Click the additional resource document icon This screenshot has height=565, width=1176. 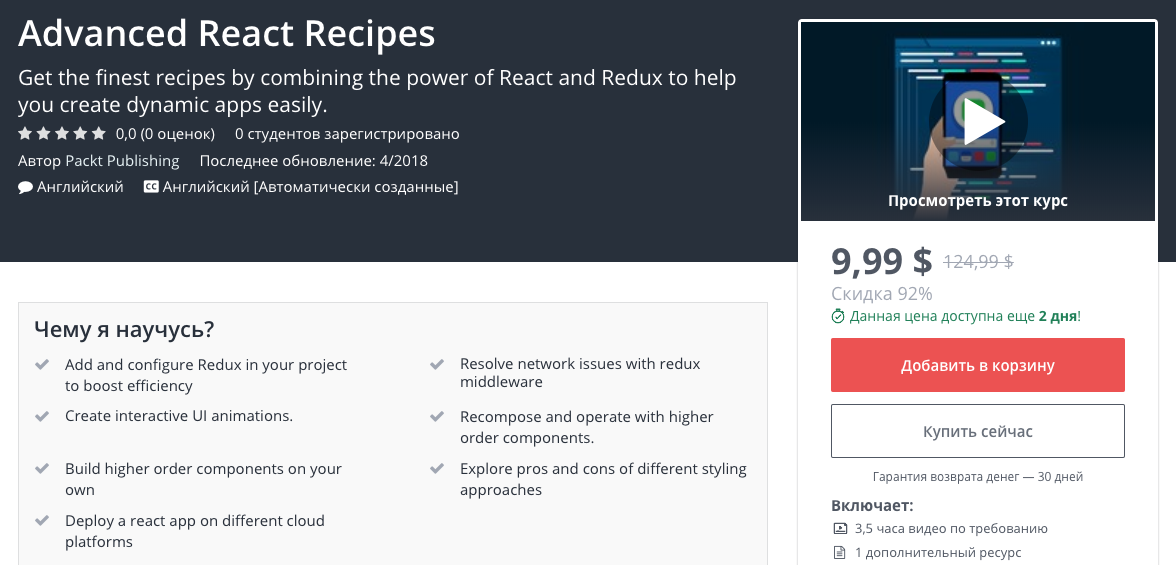(x=840, y=553)
